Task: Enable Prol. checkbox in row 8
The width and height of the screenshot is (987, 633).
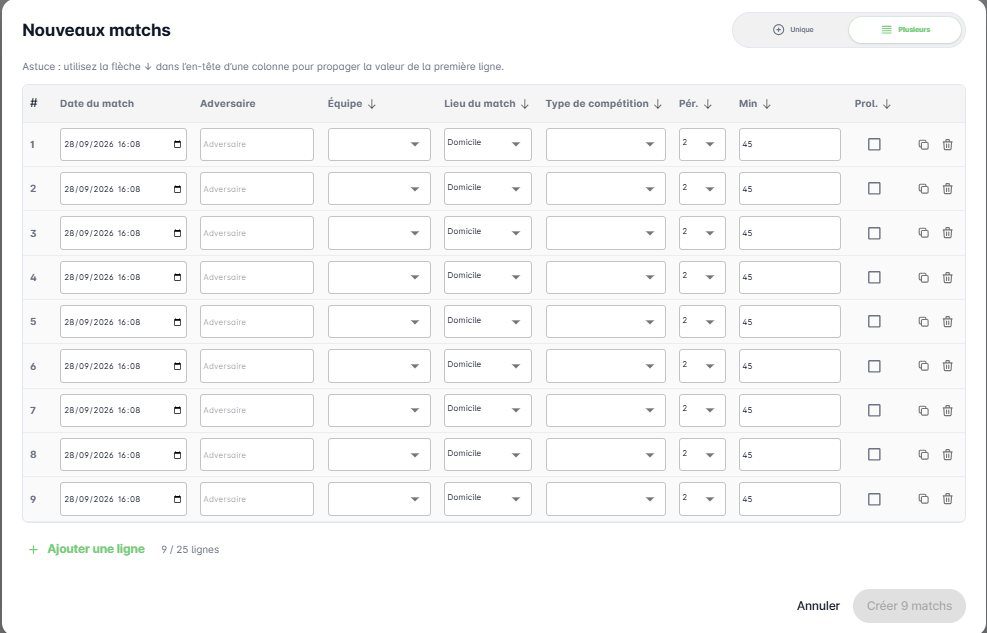Action: pyautogui.click(x=874, y=454)
